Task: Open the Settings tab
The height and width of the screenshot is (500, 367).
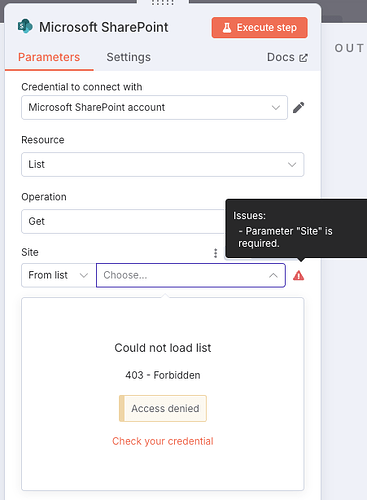Action: (x=128, y=57)
